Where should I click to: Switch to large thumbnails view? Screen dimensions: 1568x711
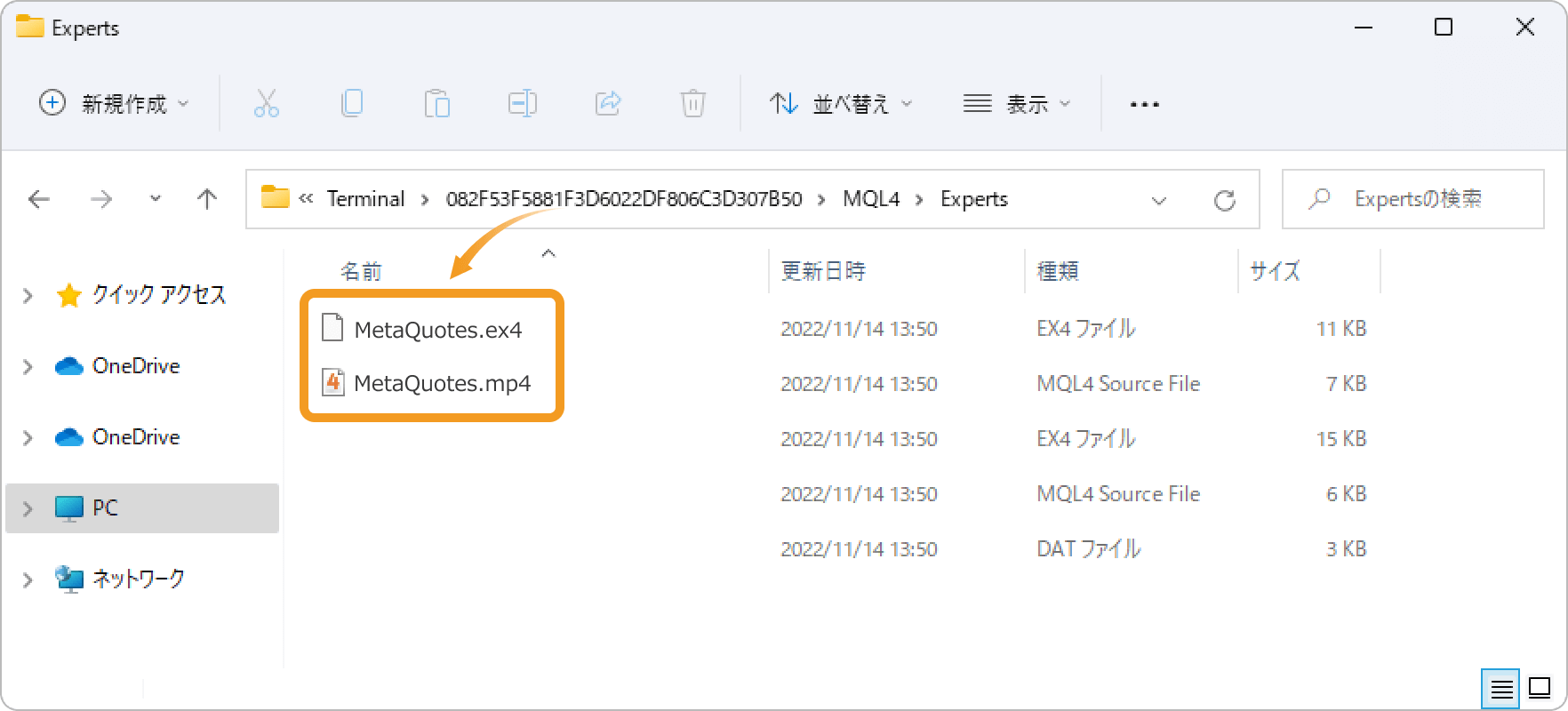coord(1540,688)
